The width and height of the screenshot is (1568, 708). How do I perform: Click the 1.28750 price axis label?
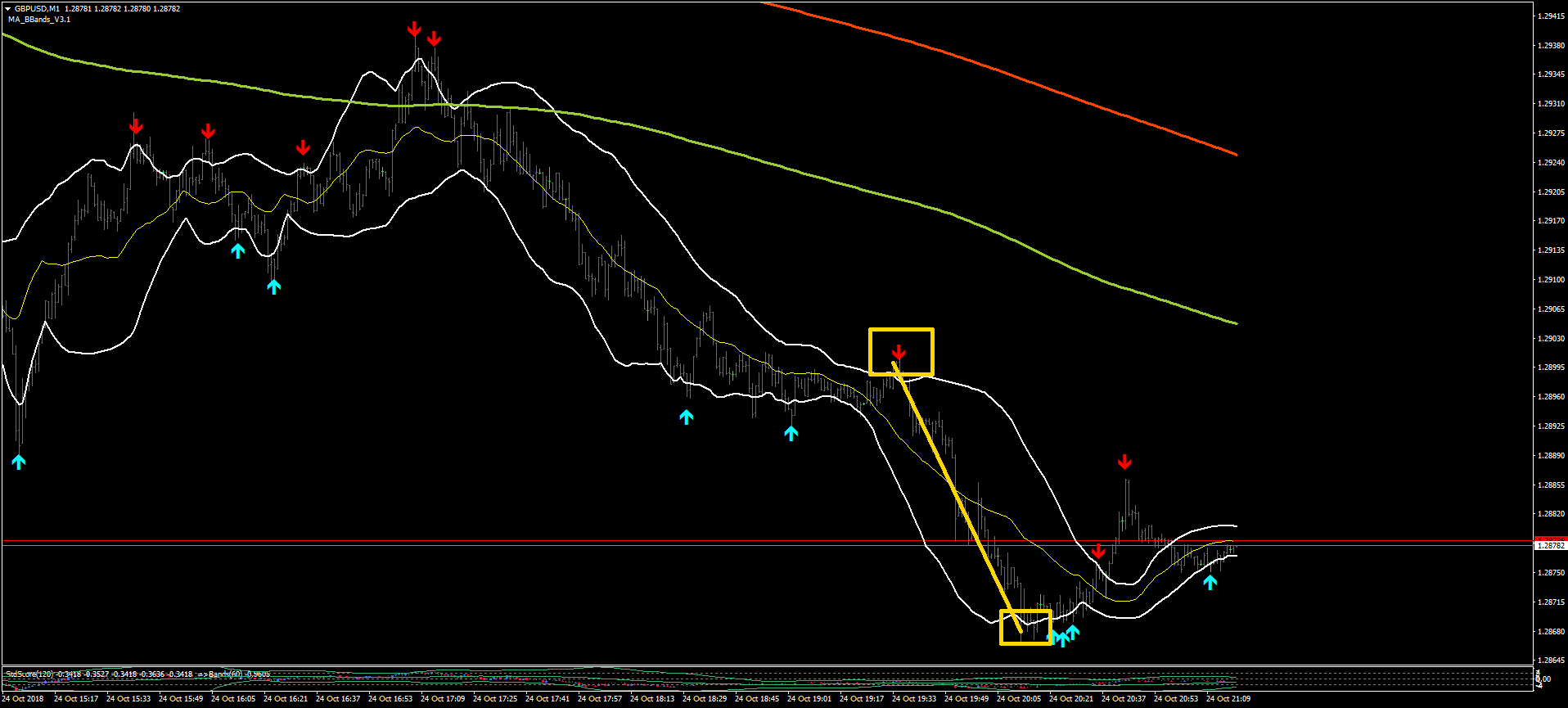(x=1551, y=573)
